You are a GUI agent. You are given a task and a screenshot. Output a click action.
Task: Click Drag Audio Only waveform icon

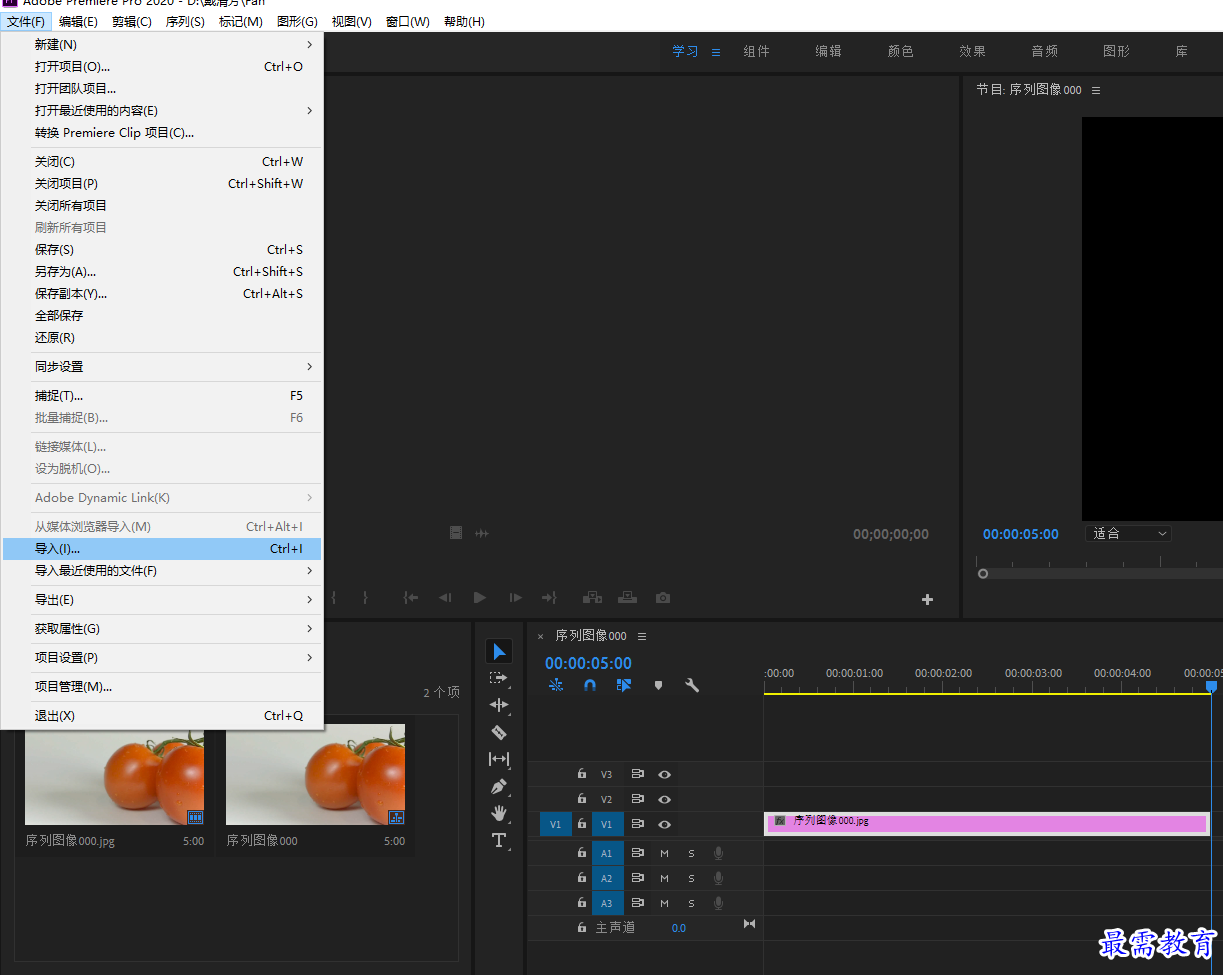click(482, 533)
